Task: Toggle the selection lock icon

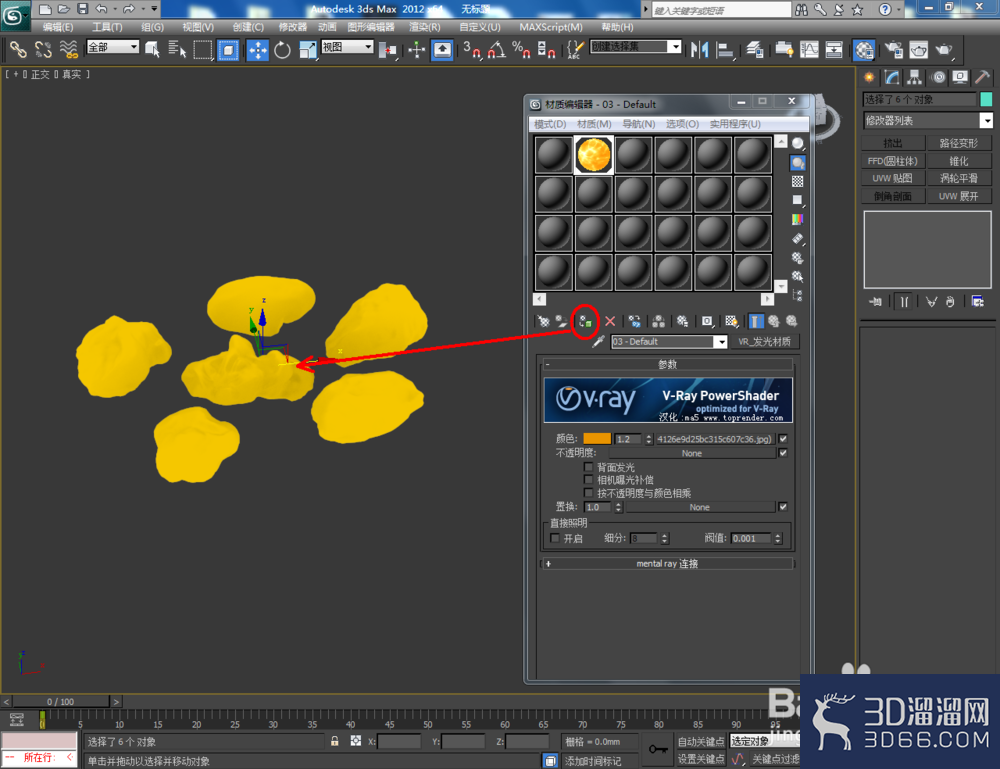Action: pyautogui.click(x=334, y=741)
